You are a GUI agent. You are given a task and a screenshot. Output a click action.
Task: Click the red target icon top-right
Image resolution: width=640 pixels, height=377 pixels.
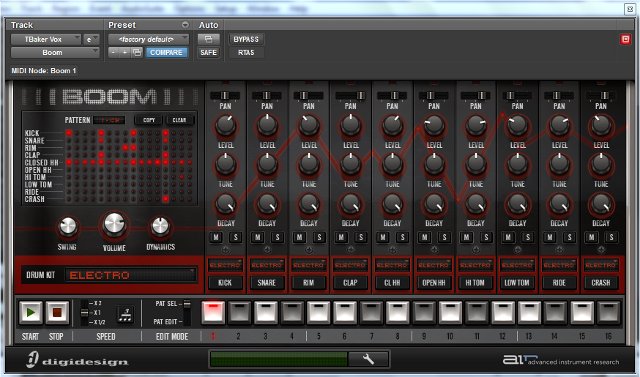tap(625, 39)
